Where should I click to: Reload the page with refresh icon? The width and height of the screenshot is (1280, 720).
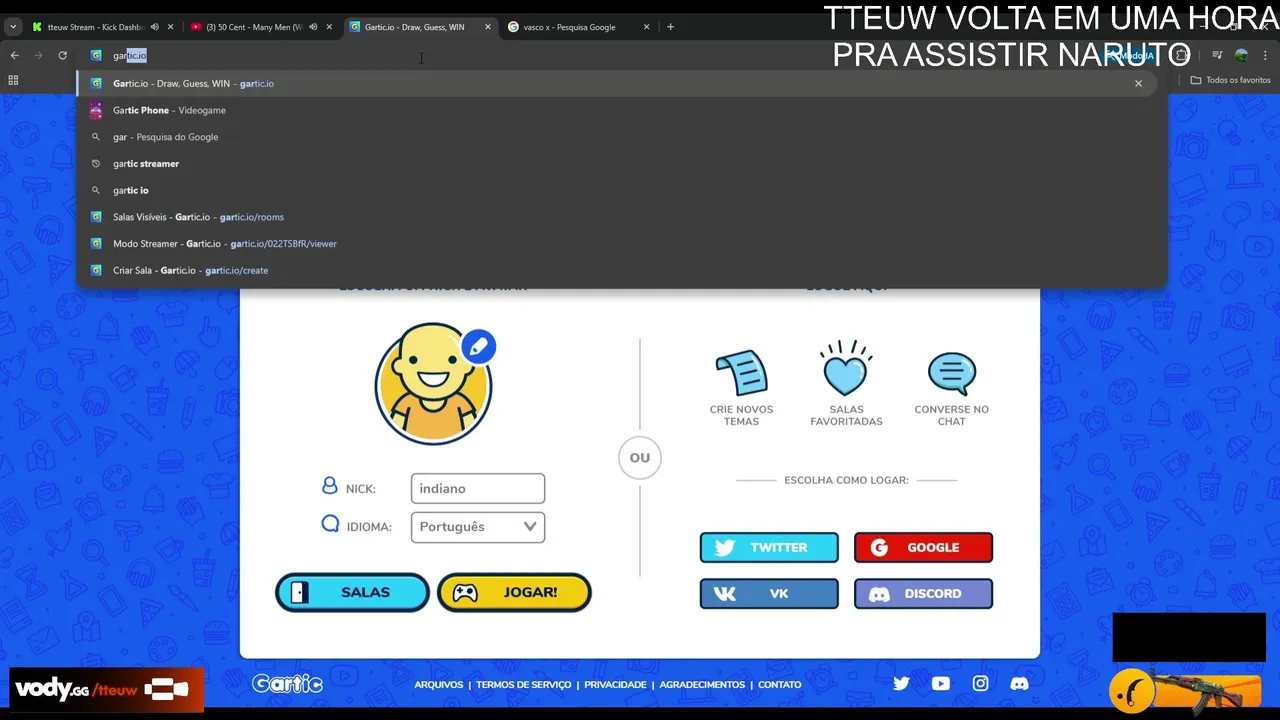(62, 56)
